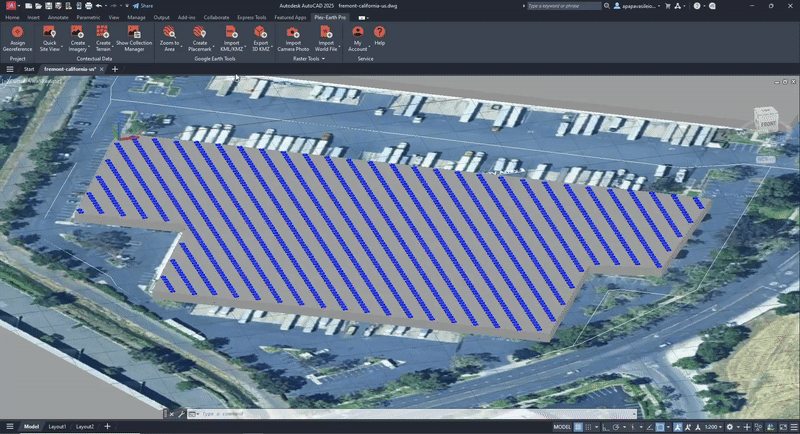Open Quick Site View tool

tap(49, 38)
